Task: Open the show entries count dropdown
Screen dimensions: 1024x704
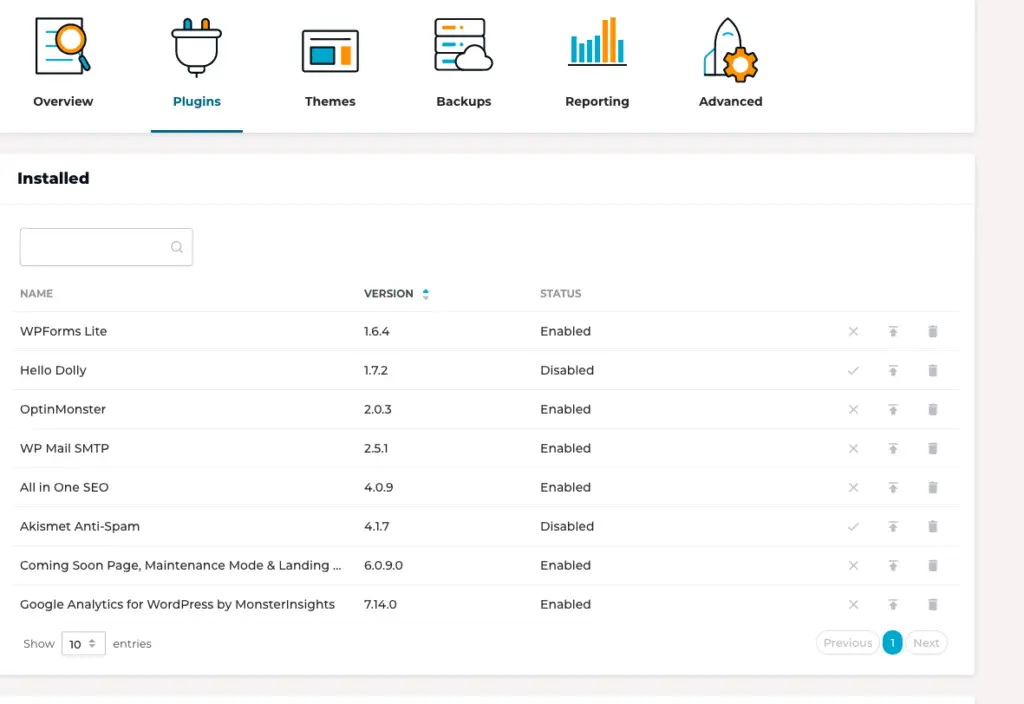Action: pos(83,644)
